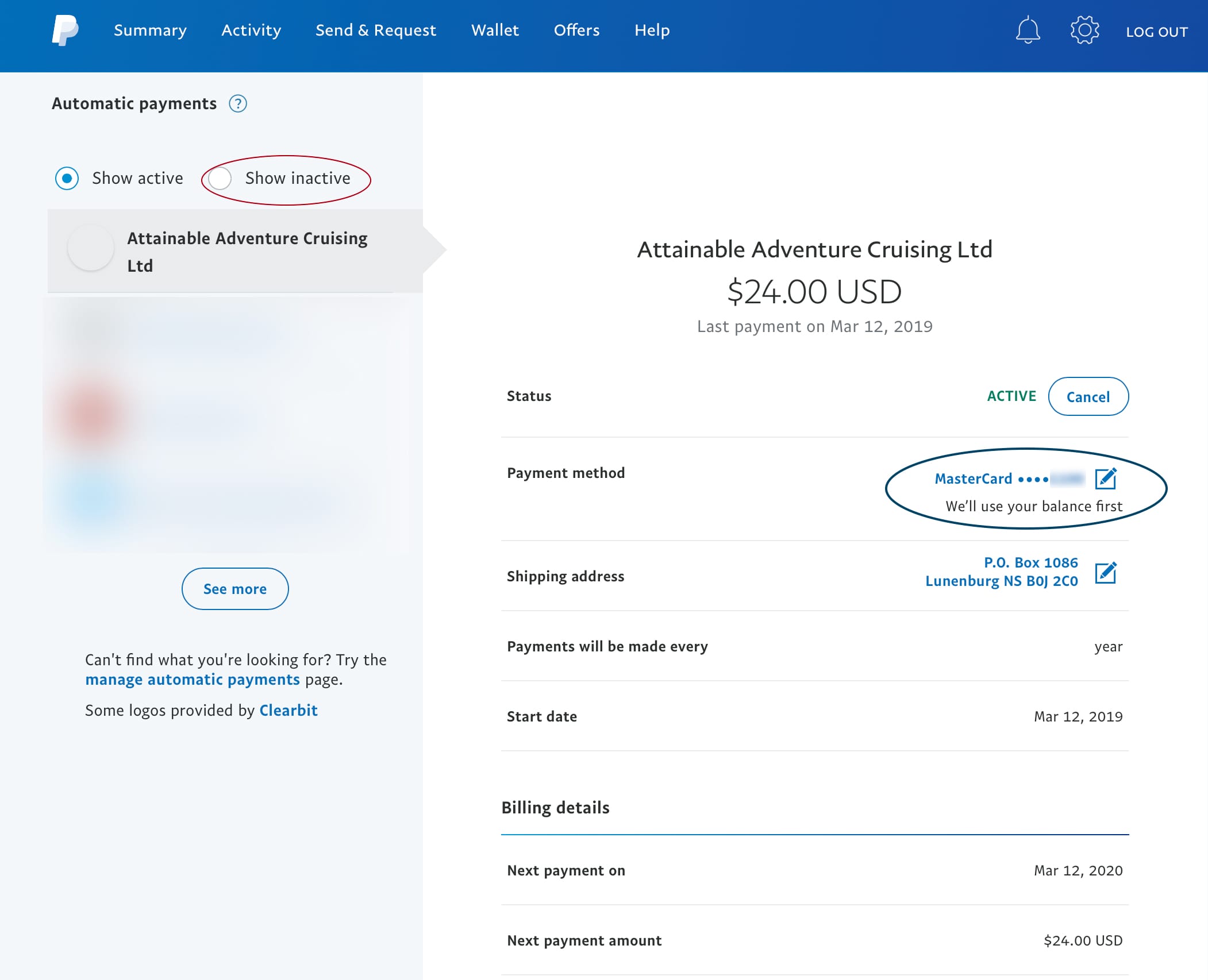Open the settings gear icon

click(x=1084, y=30)
